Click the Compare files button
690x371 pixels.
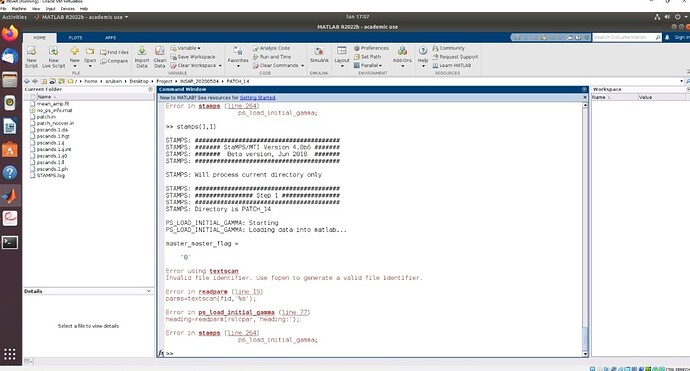coord(114,61)
